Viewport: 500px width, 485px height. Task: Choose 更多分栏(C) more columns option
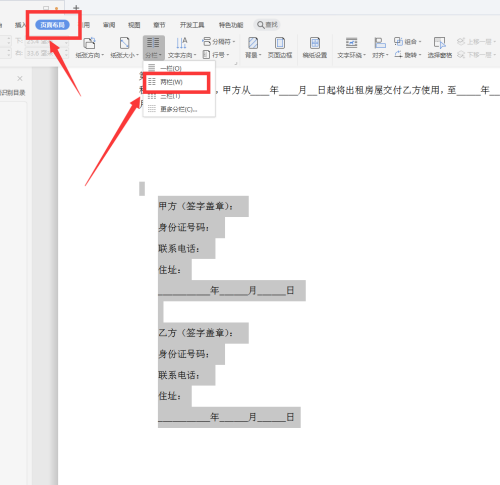click(x=179, y=109)
